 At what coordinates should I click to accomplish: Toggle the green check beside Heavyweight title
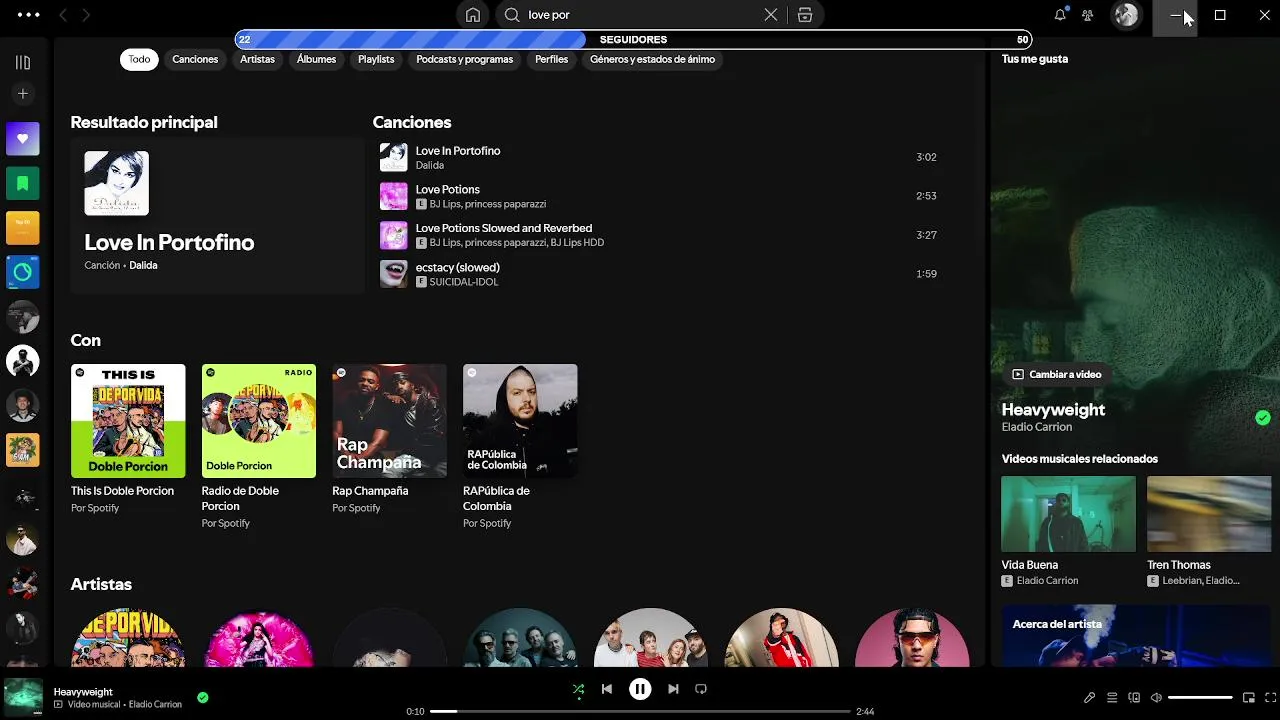[x=1263, y=418]
